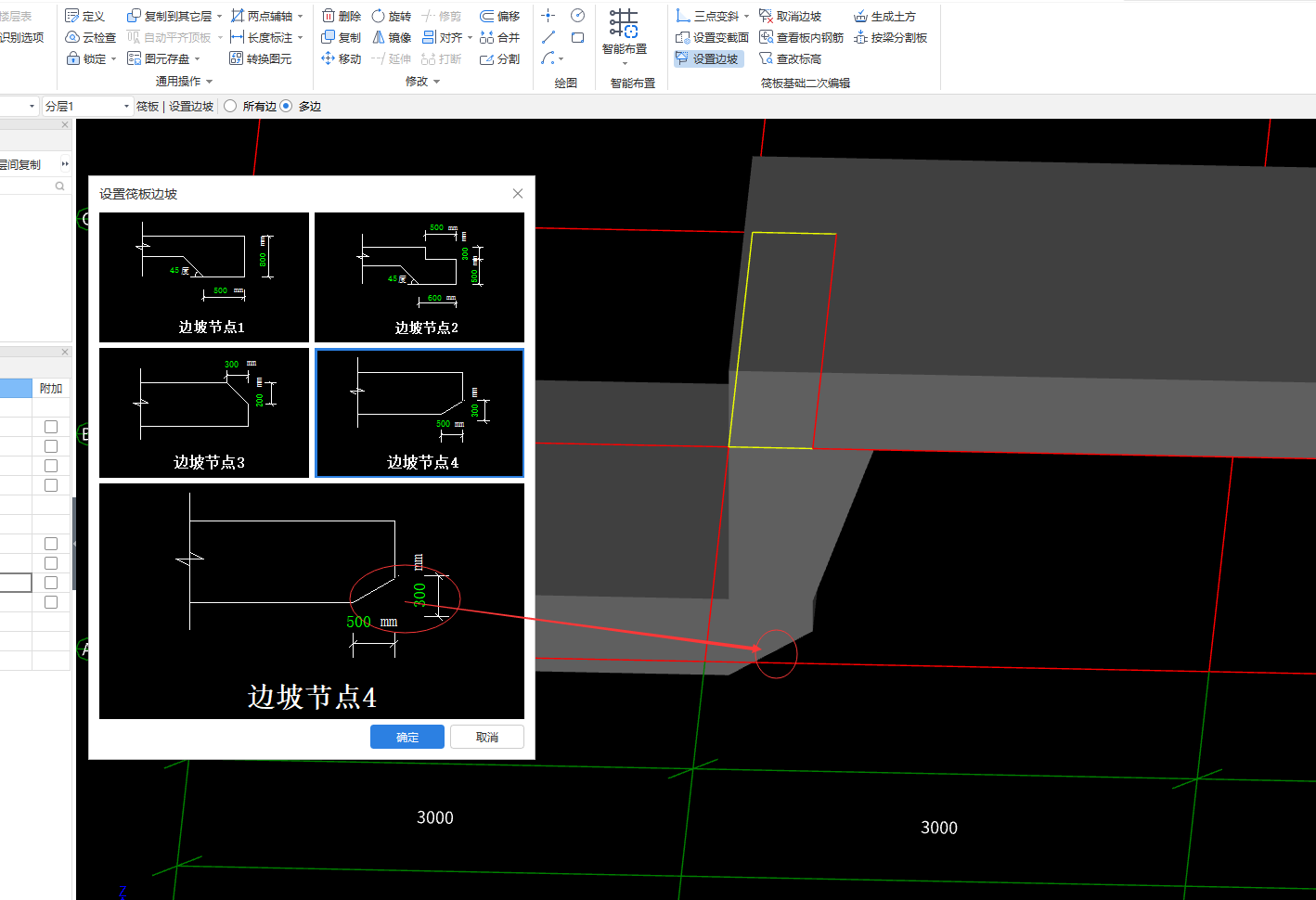This screenshot has height=900, width=1316.
Task: Select the 复制 copy tool
Action: tap(342, 37)
